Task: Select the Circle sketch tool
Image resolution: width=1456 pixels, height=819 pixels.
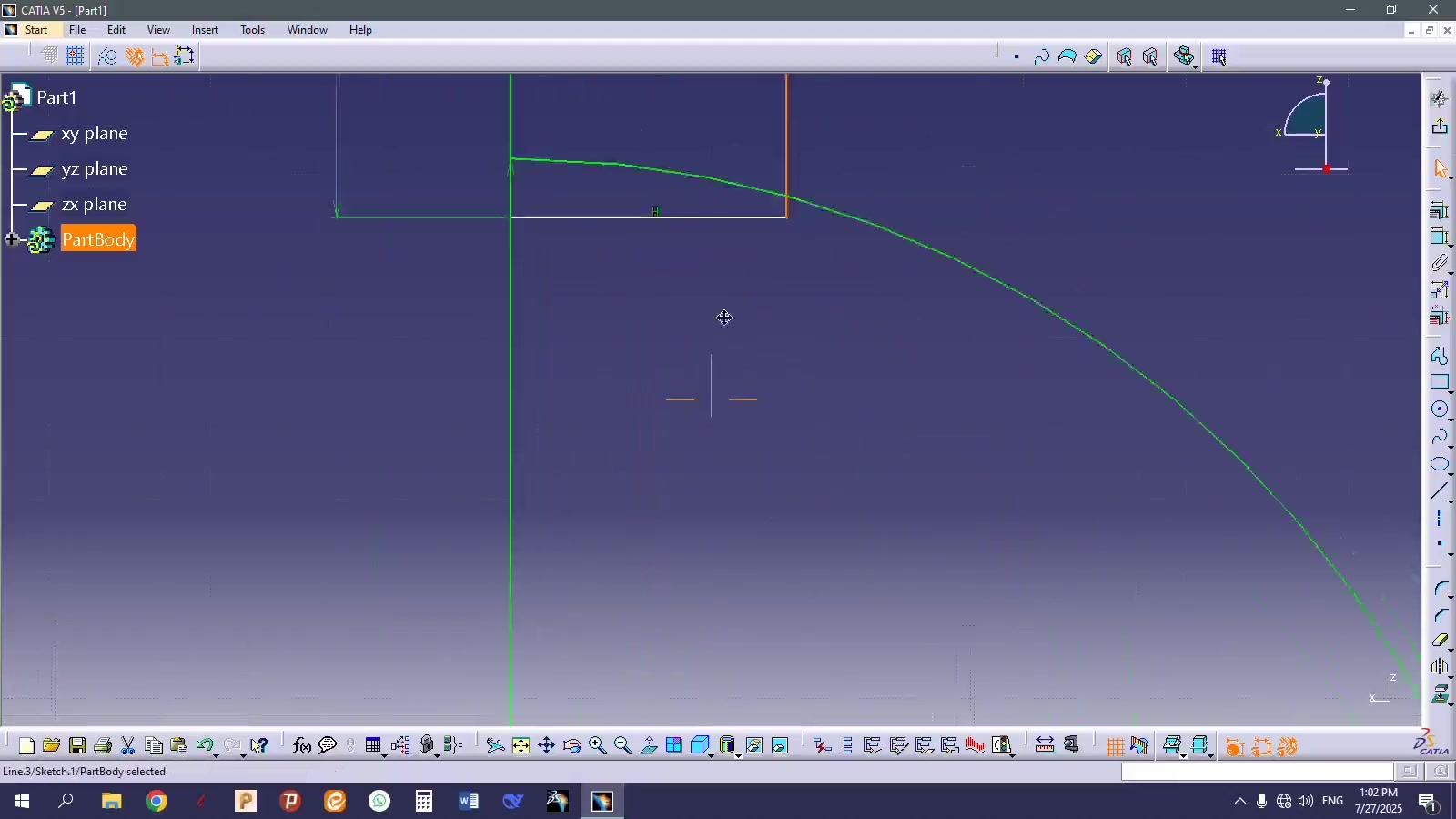Action: click(1439, 409)
